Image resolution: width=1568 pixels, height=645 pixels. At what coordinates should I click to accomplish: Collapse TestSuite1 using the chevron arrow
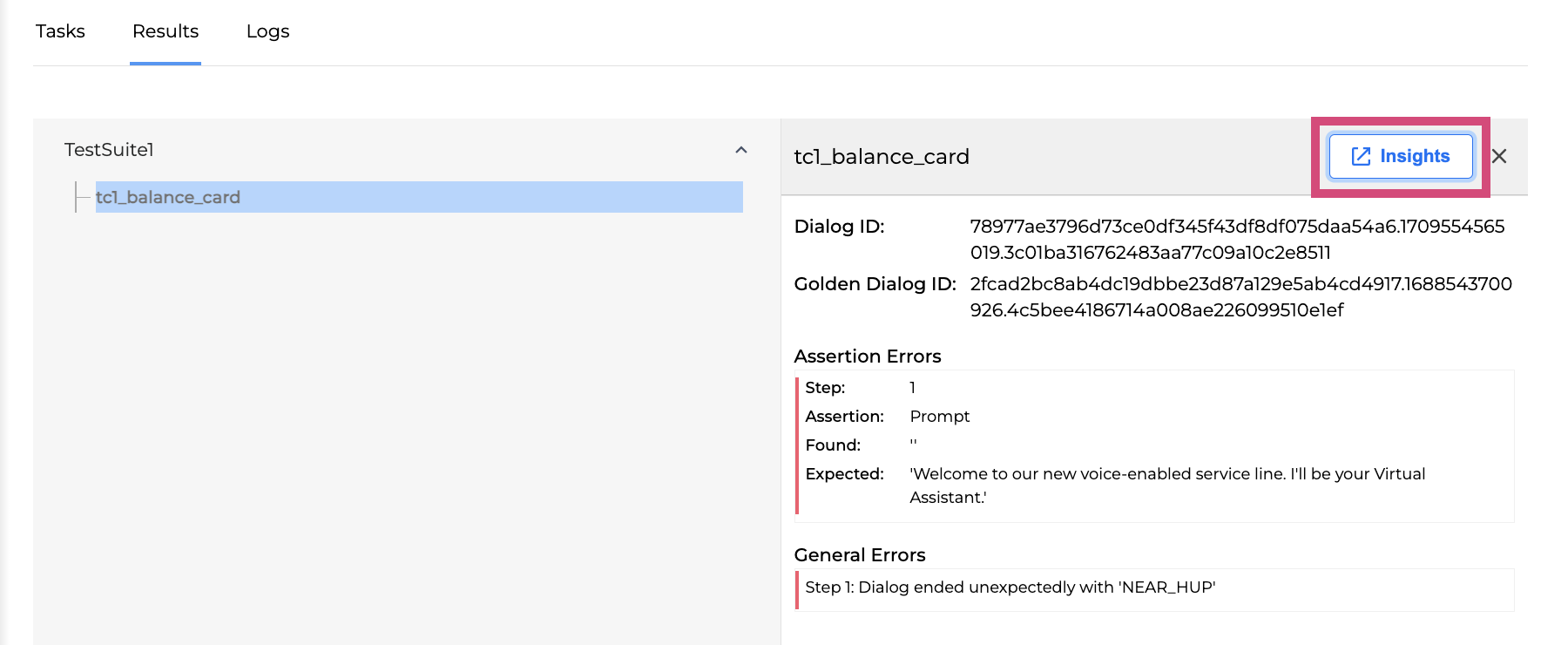741,150
